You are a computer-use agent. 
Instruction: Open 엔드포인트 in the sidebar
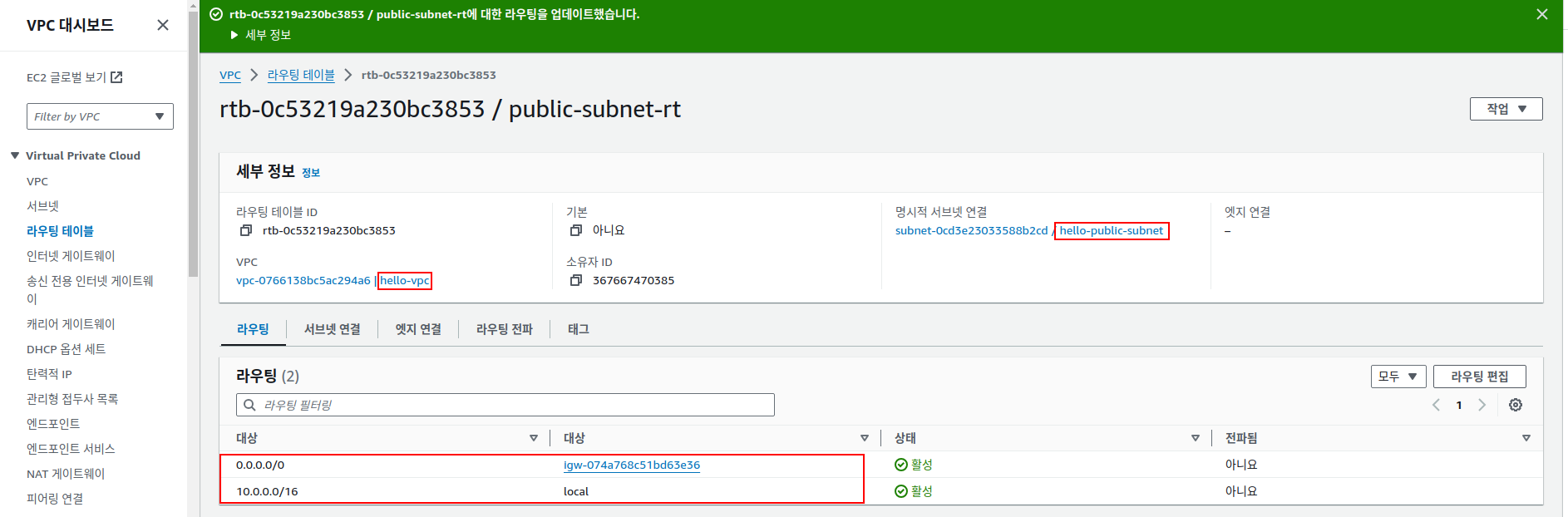click(53, 424)
